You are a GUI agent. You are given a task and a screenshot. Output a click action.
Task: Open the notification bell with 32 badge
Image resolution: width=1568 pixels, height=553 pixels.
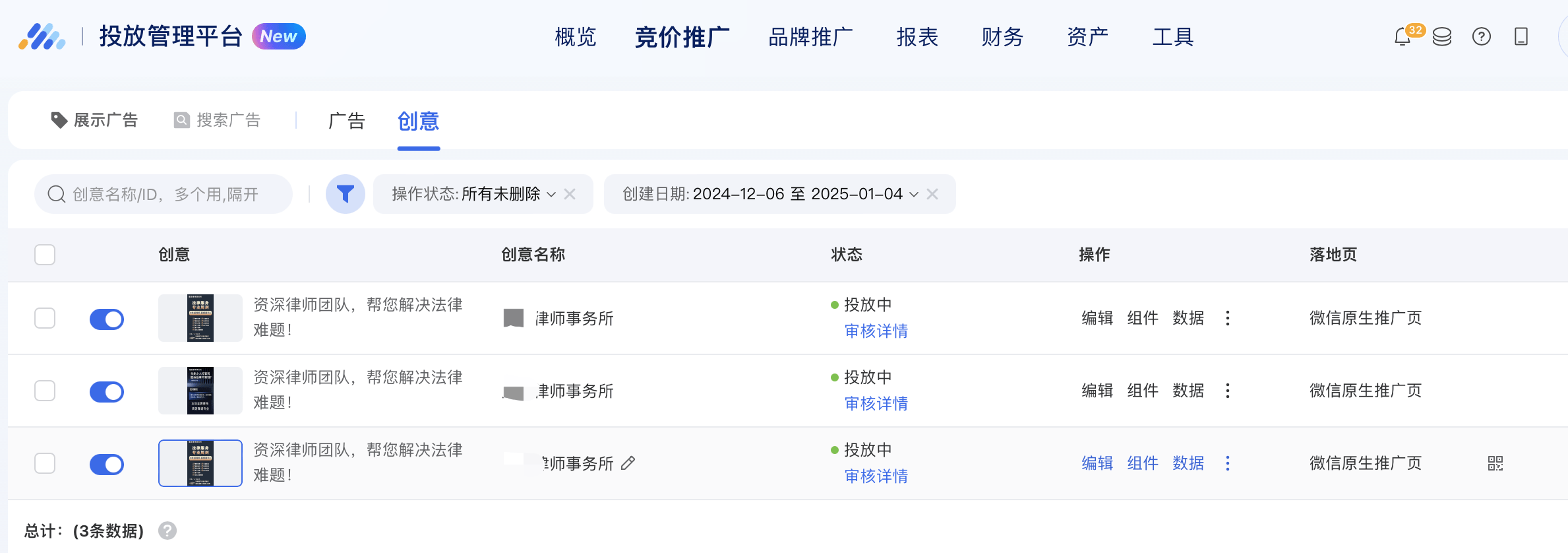pyautogui.click(x=1402, y=37)
